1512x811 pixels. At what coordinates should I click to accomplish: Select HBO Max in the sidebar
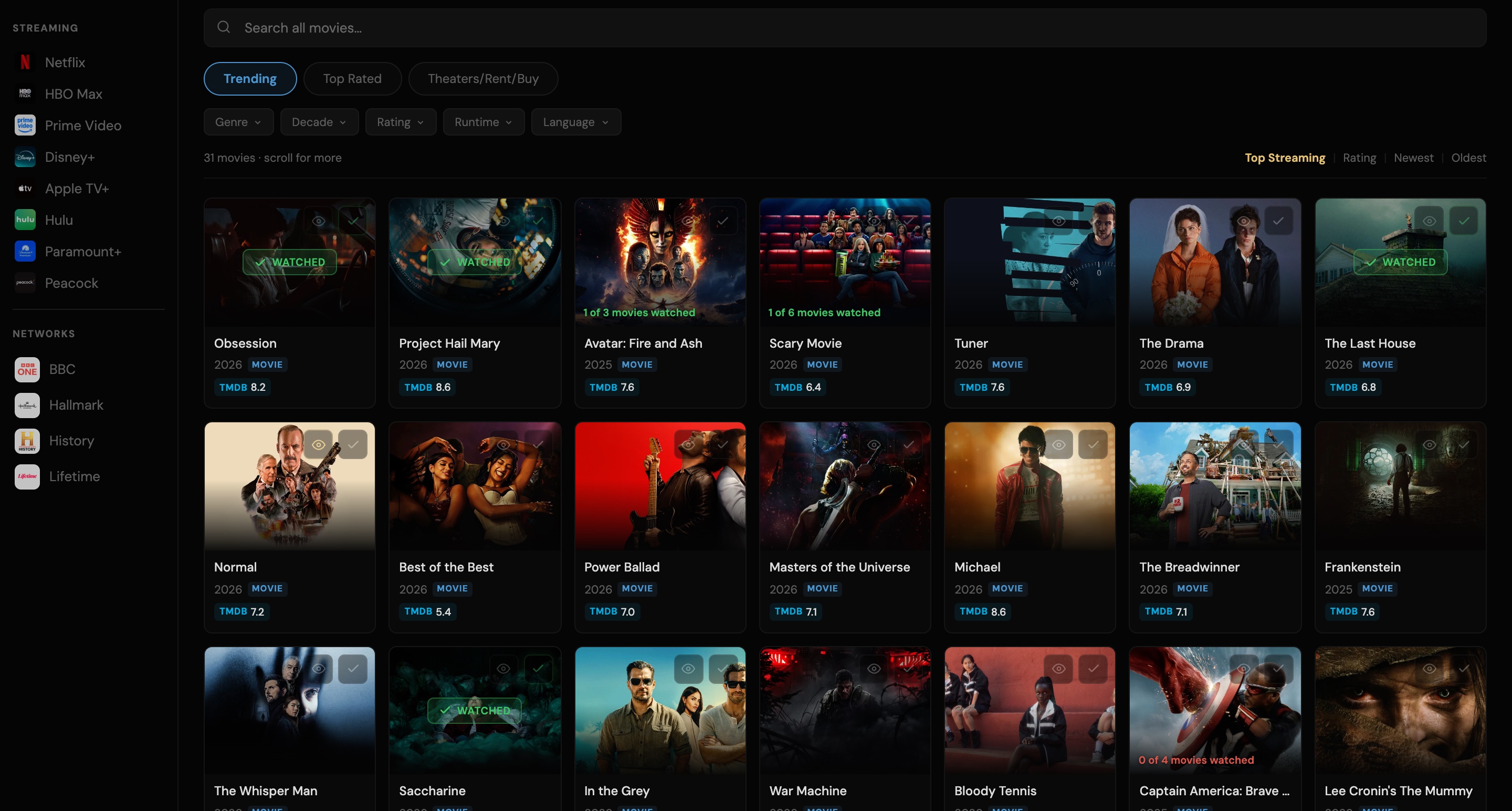pyautogui.click(x=59, y=94)
